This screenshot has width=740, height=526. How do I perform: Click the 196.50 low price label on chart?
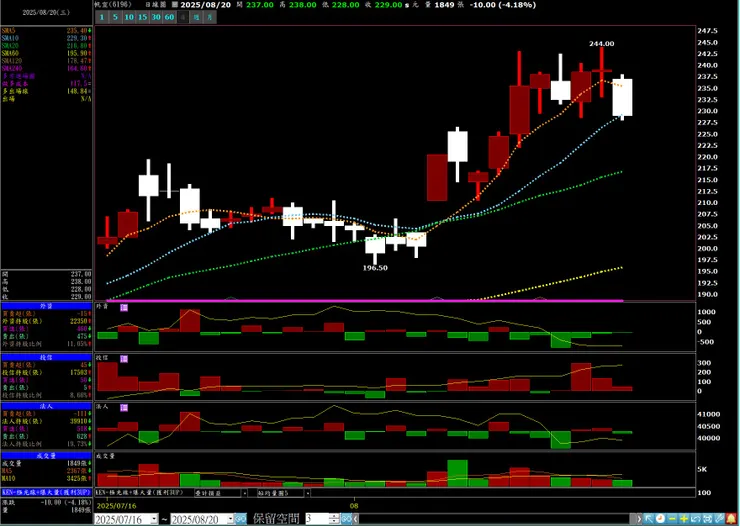coord(375,267)
